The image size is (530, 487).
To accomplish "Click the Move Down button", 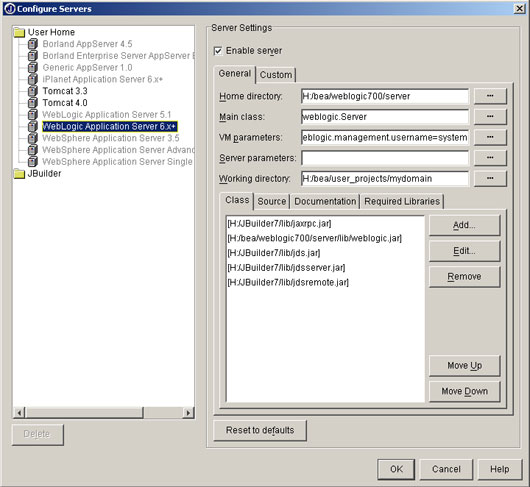I will coord(464,391).
